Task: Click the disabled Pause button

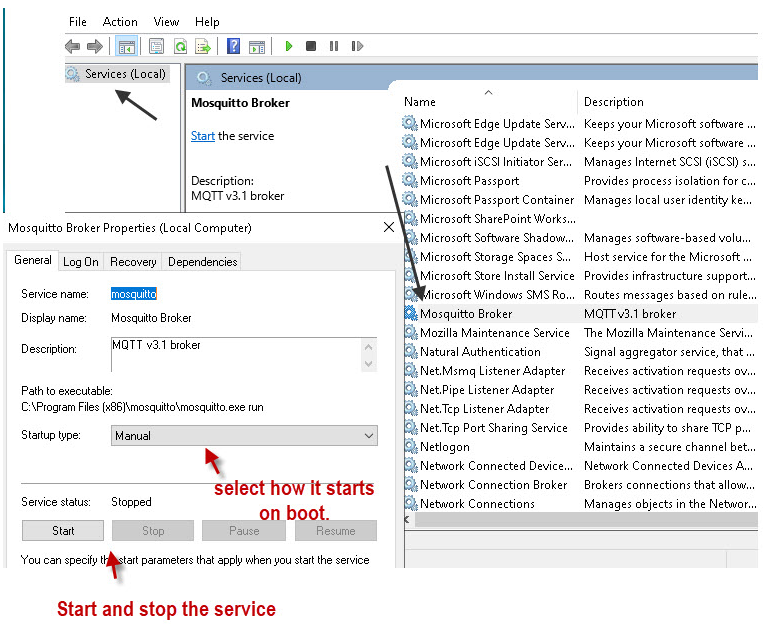Action: pos(244,531)
